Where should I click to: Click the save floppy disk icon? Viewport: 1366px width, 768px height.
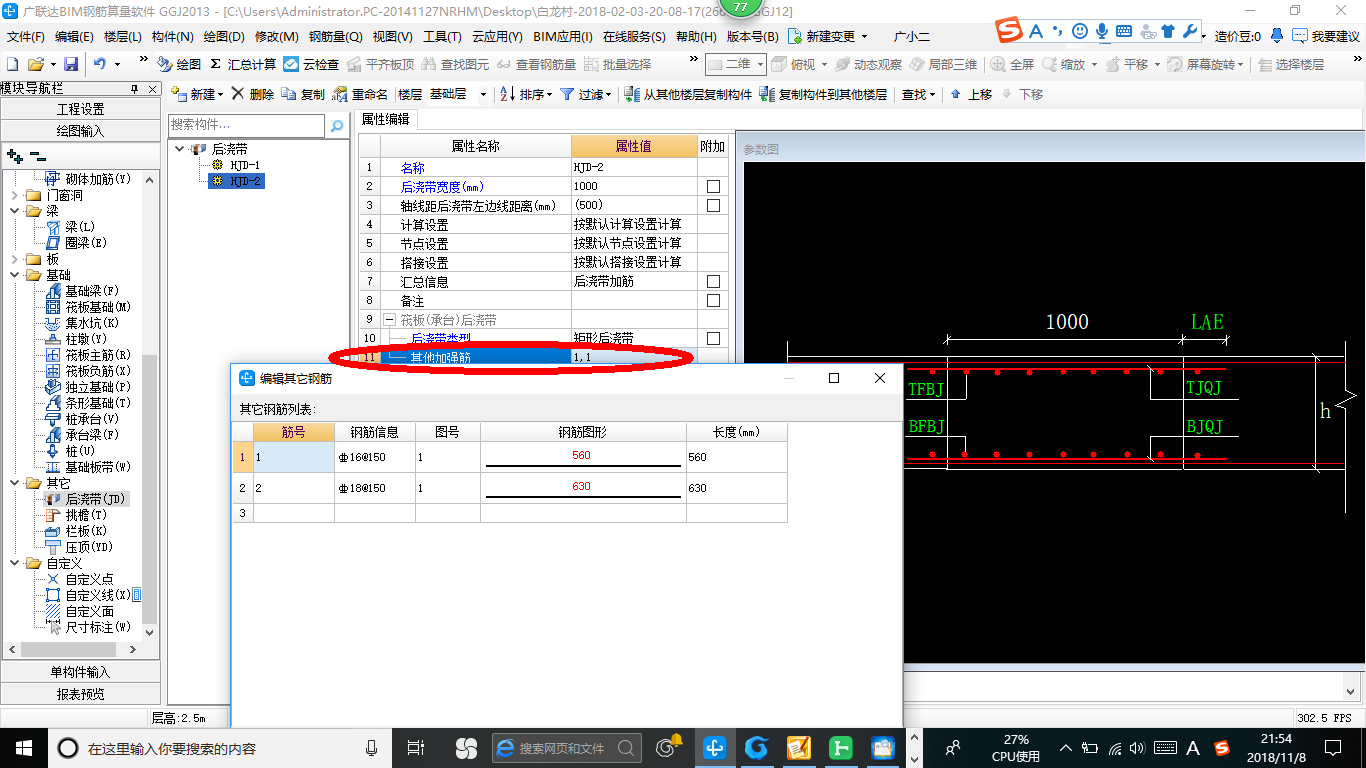[x=71, y=64]
